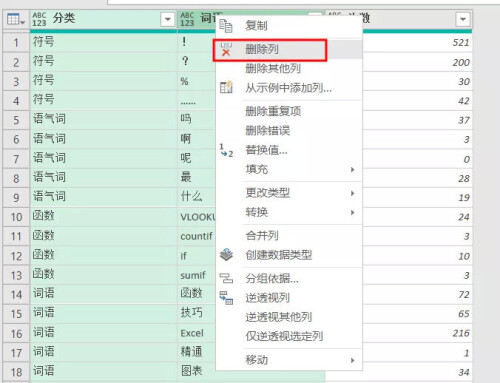Screen dimensions: 500x383
Task: Click the 创建数据类型 icon
Action: click(226, 255)
